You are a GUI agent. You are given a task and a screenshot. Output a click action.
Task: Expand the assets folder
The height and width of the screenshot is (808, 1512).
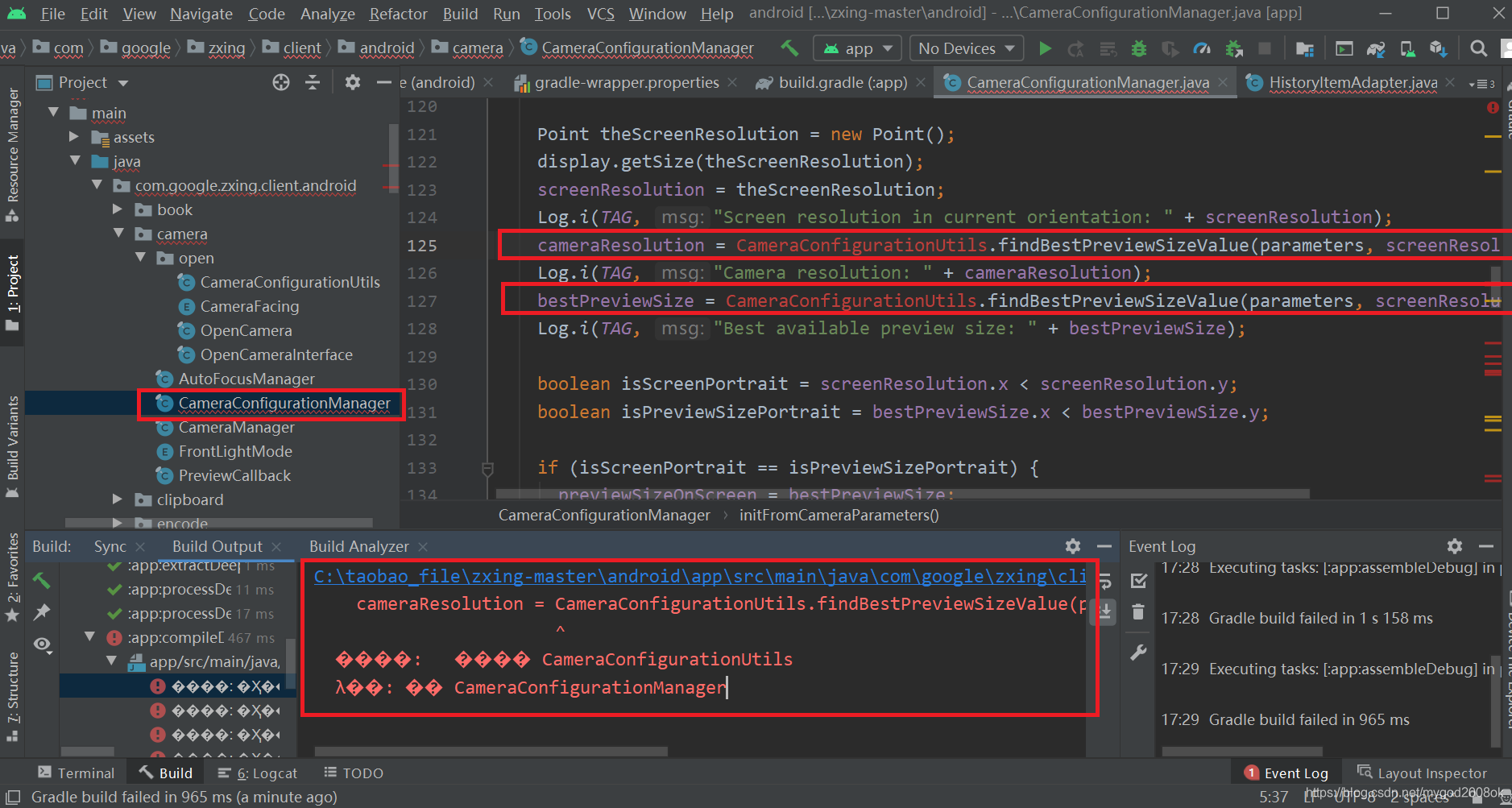click(x=74, y=136)
